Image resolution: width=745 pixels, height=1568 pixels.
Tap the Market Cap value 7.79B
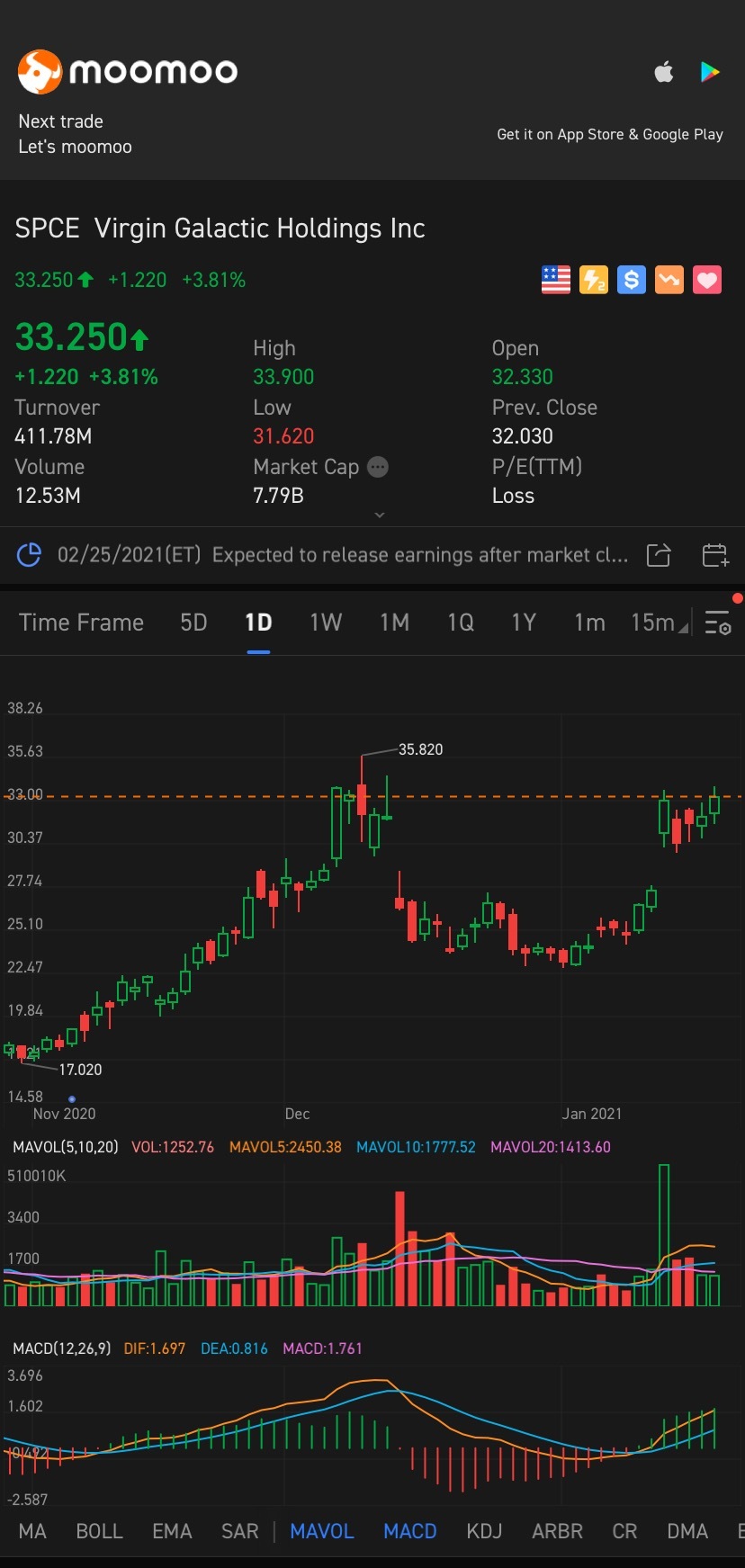click(278, 496)
